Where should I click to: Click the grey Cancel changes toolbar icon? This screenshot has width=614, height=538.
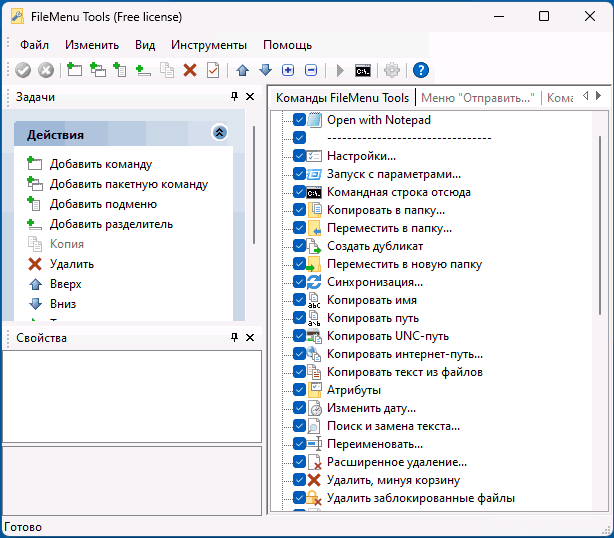[46, 70]
